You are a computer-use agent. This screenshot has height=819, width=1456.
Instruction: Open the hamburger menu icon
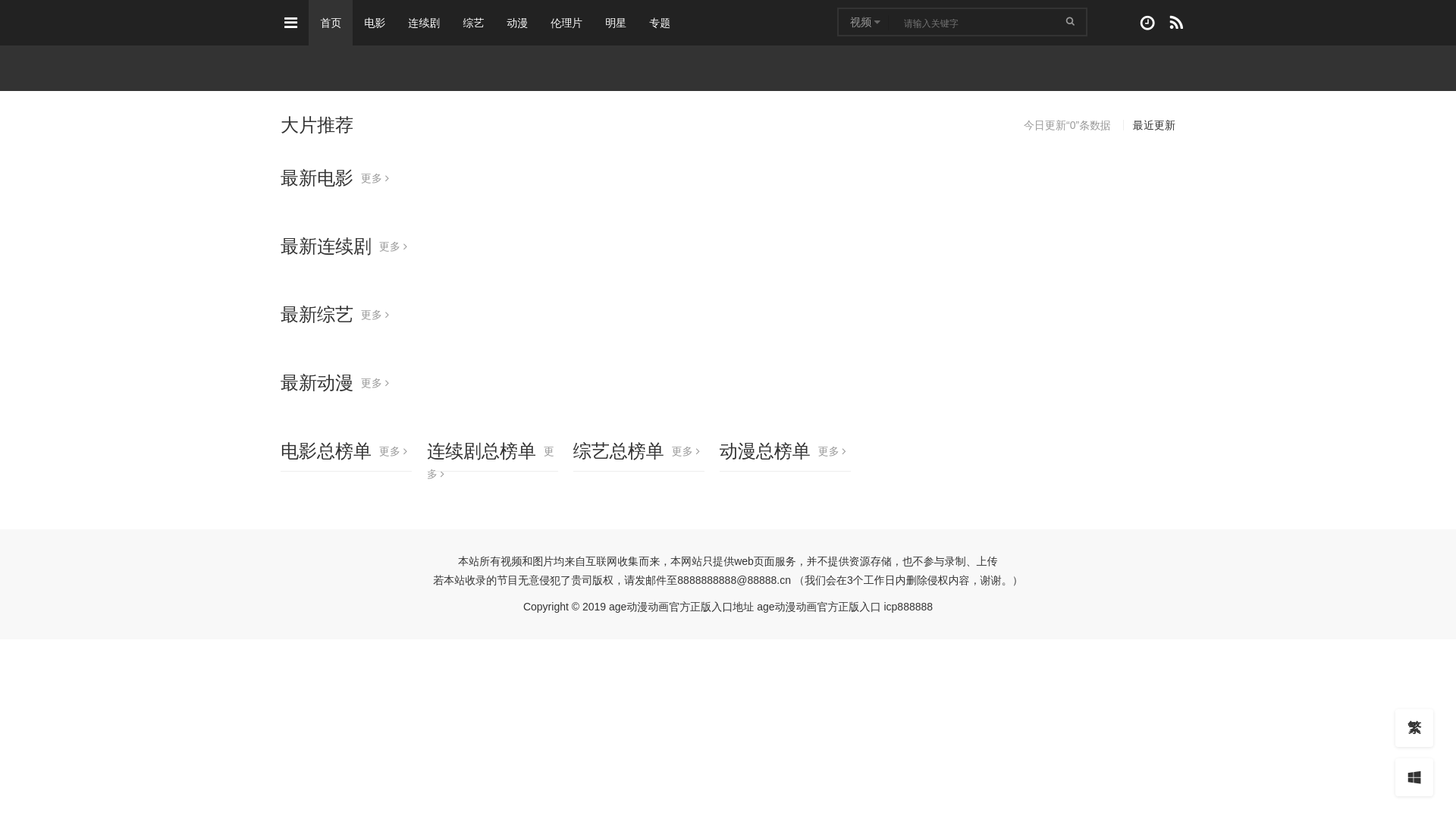click(x=290, y=23)
